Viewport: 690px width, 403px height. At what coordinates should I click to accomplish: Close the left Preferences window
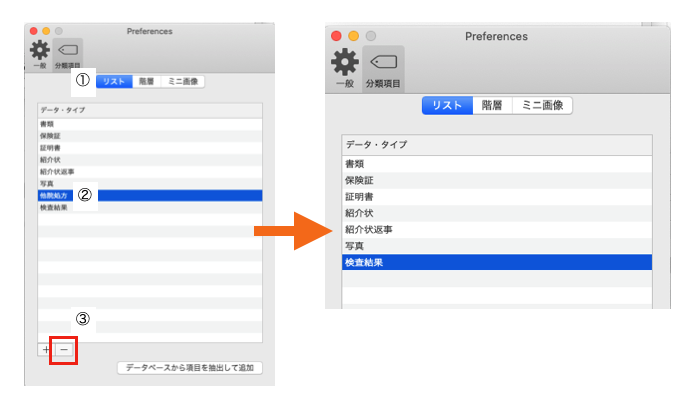pyautogui.click(x=33, y=32)
